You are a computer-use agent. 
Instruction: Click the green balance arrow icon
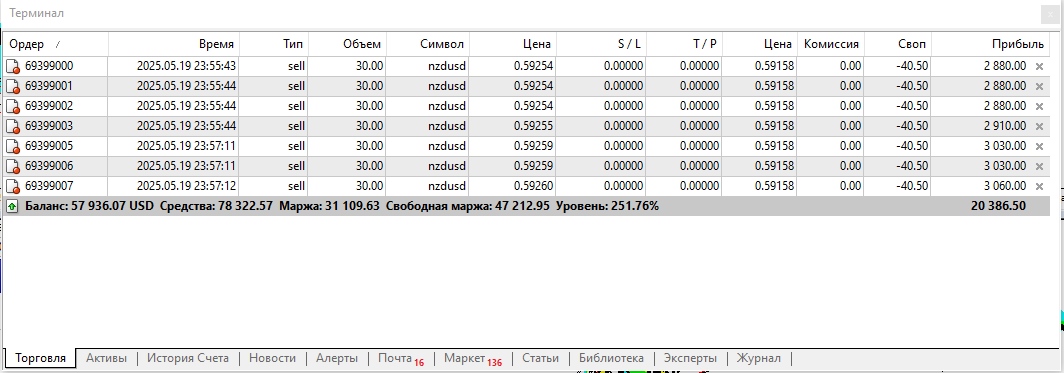click(12, 206)
